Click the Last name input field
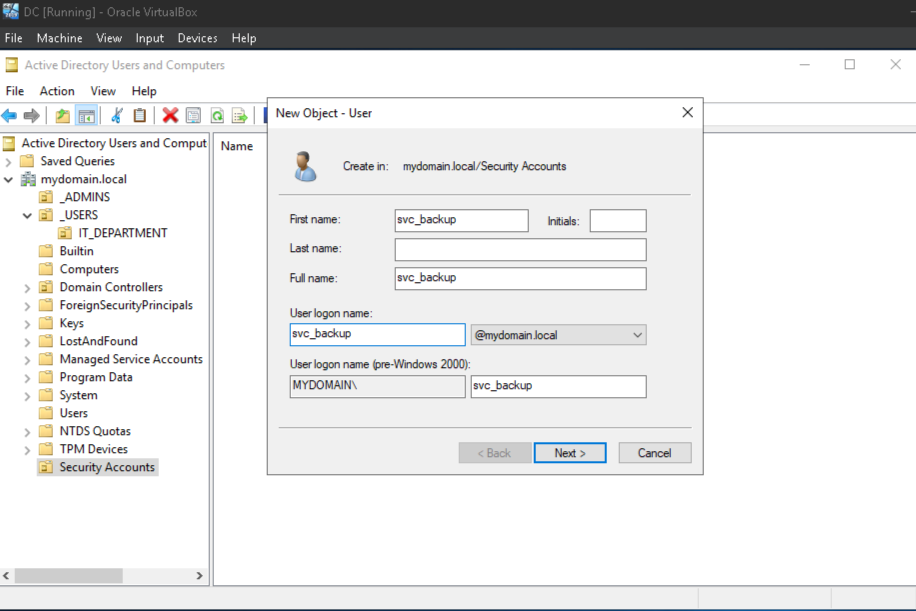916x611 pixels. point(521,249)
